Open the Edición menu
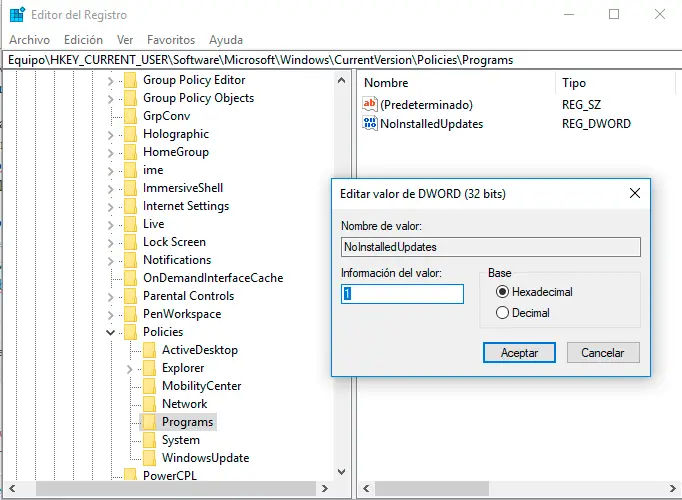This screenshot has width=682, height=500. 83,40
